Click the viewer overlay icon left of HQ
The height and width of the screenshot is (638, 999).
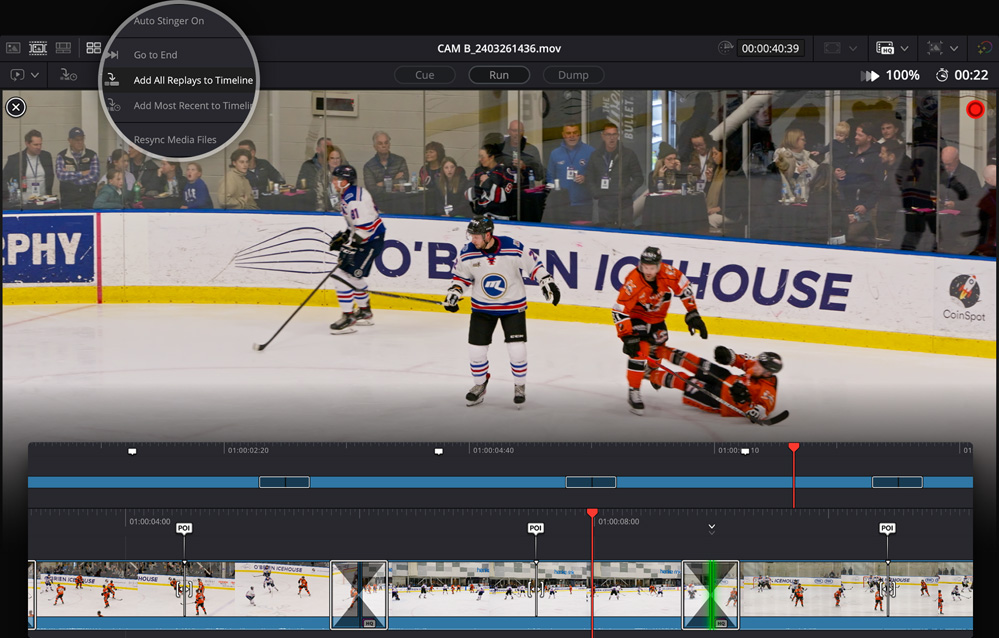click(x=833, y=48)
